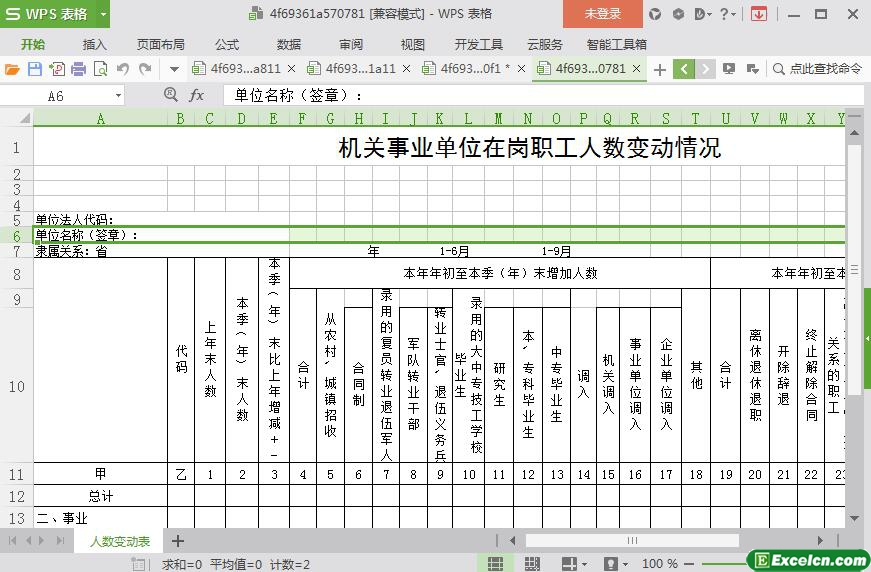871x572 pixels.
Task: Click the Save icon in quick toolbar
Action: 34,69
